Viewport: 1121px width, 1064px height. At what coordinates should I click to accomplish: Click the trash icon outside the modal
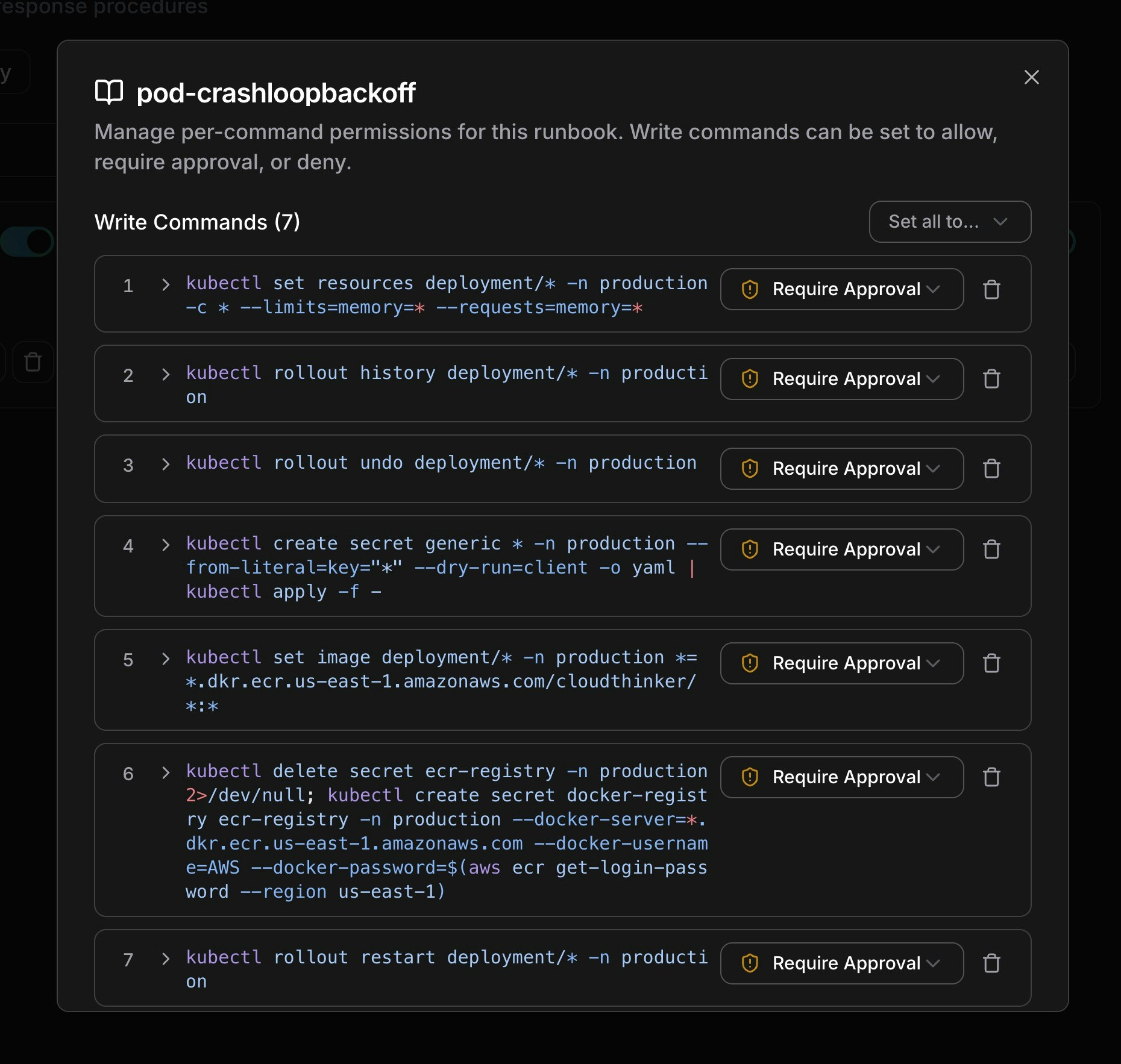[33, 362]
